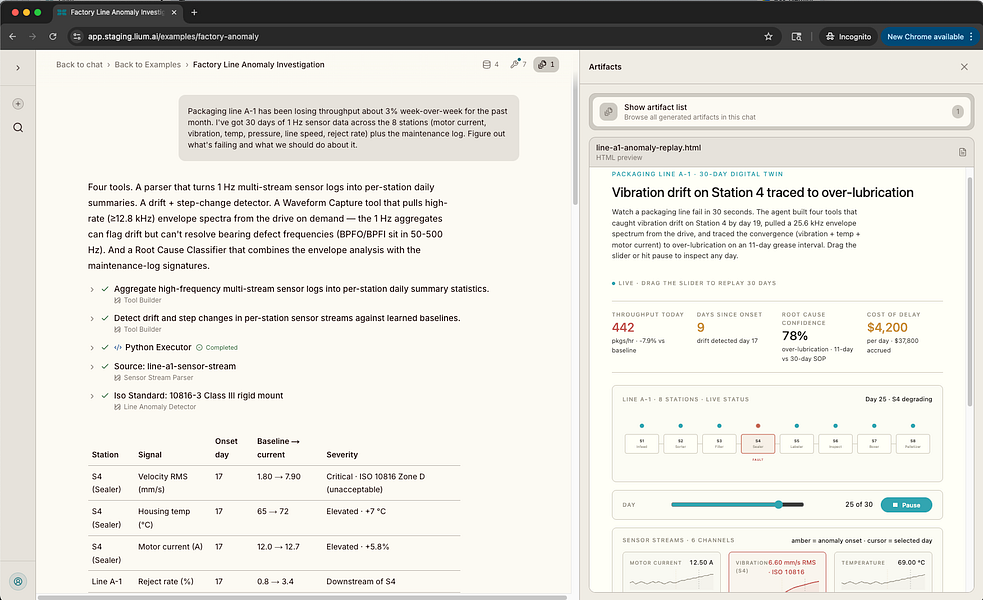
Task: Expand the Iso Standard 10816-3 step
Action: (x=92, y=396)
